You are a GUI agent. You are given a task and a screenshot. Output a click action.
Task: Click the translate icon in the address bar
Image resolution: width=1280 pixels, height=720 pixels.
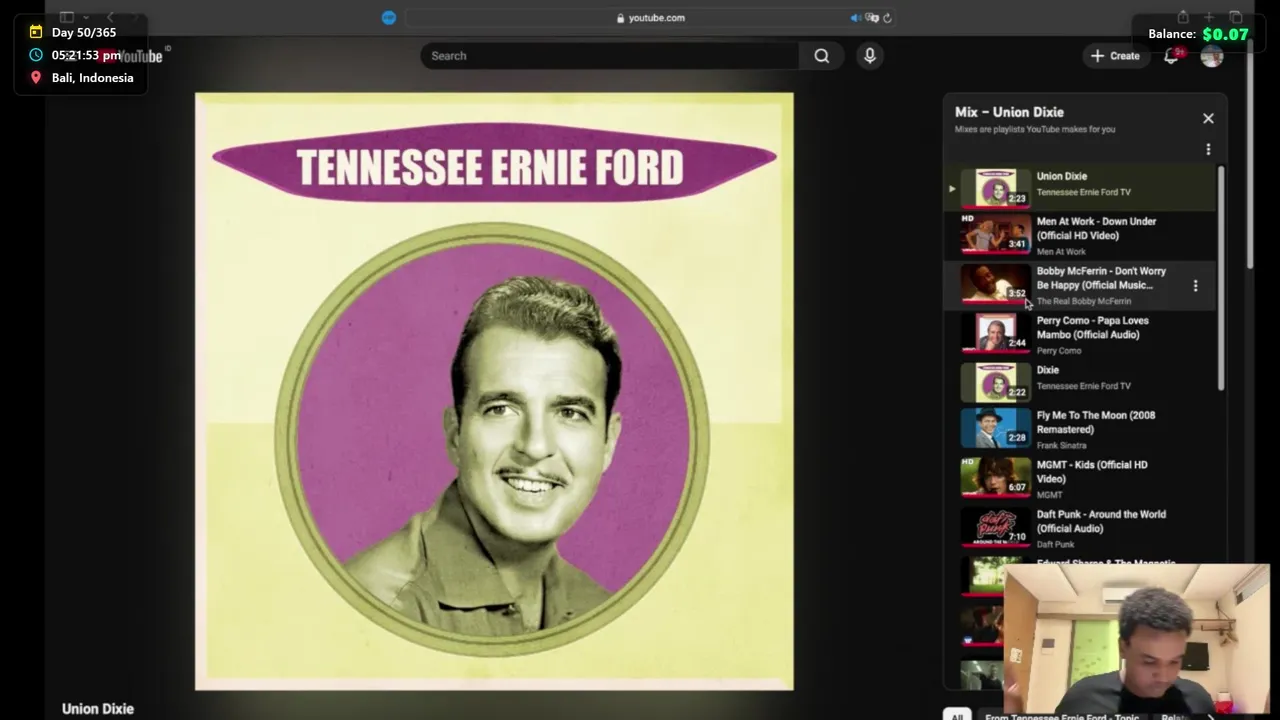pos(872,17)
